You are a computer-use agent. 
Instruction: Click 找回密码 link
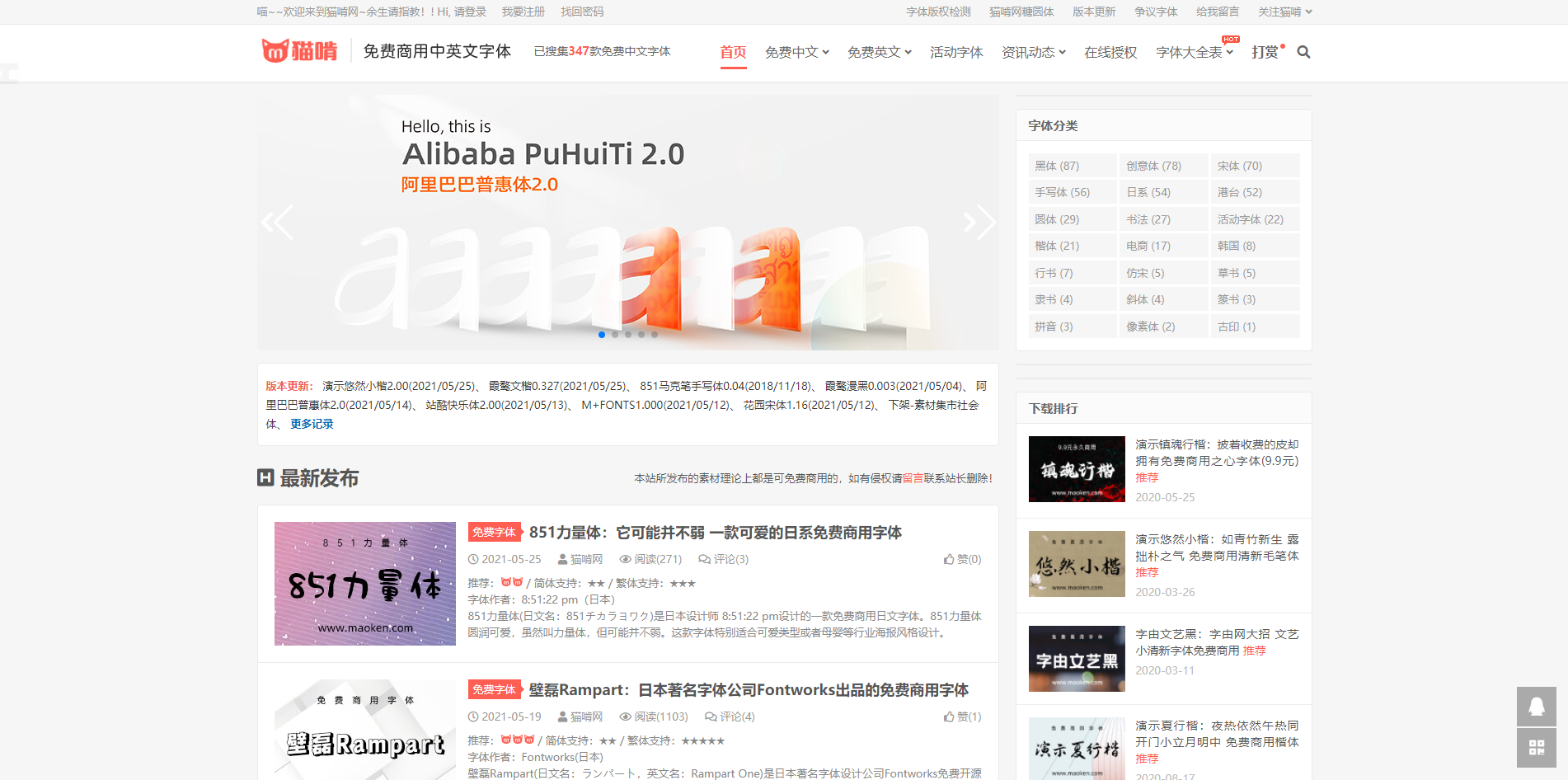click(582, 12)
